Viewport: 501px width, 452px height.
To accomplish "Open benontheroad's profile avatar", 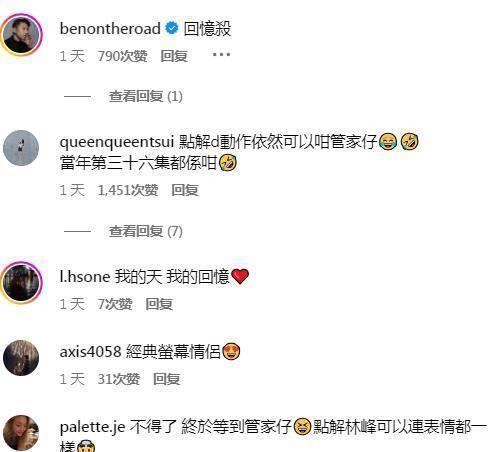I will pos(21,34).
